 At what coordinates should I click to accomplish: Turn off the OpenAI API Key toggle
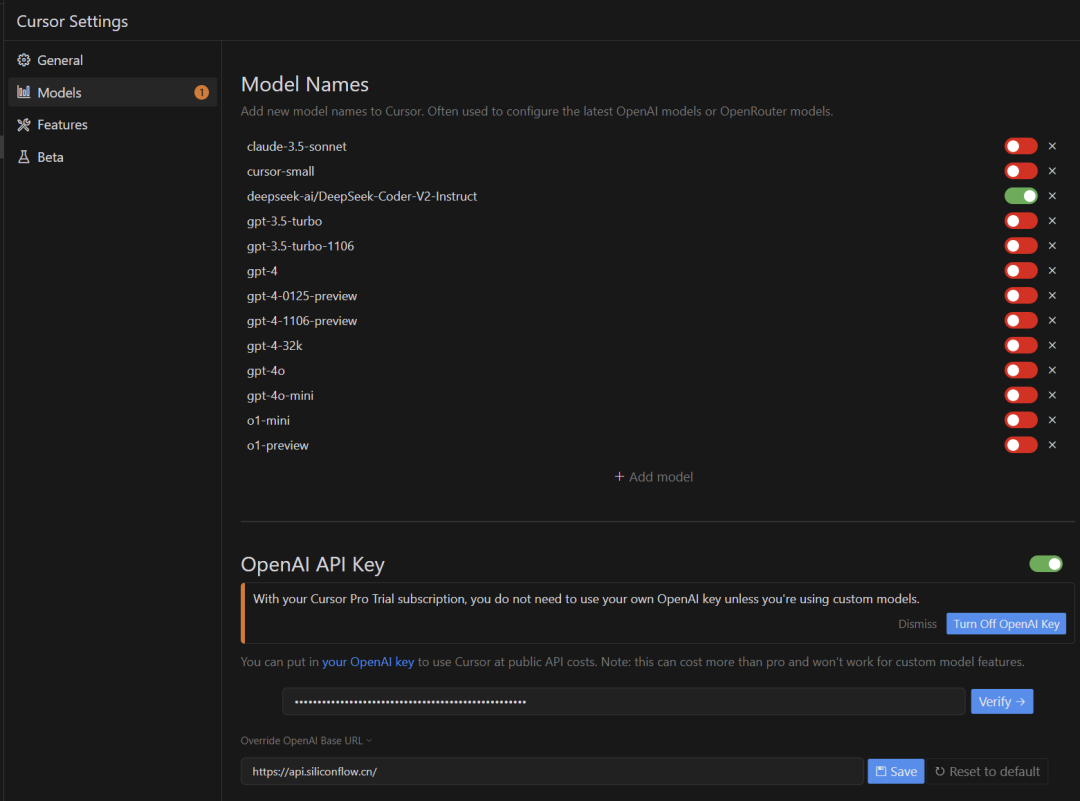click(1046, 564)
